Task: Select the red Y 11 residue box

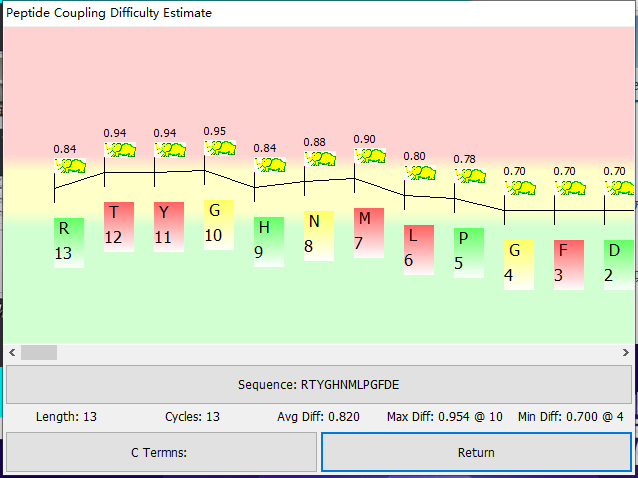Action: (168, 226)
